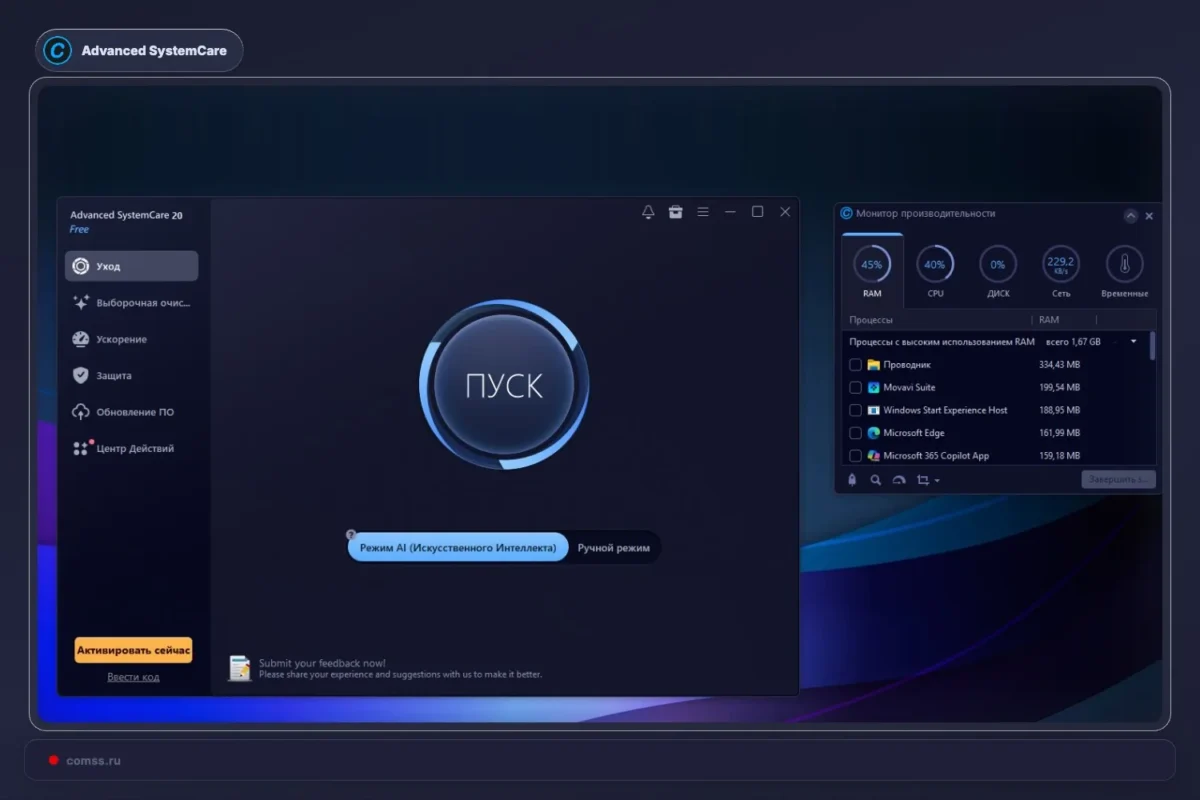Open the hamburger options menu
This screenshot has width=1200, height=800.
703,212
